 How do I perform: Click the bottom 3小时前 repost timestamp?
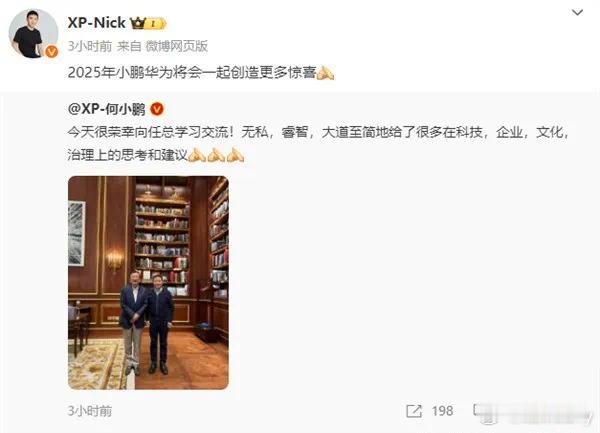pyautogui.click(x=90, y=411)
